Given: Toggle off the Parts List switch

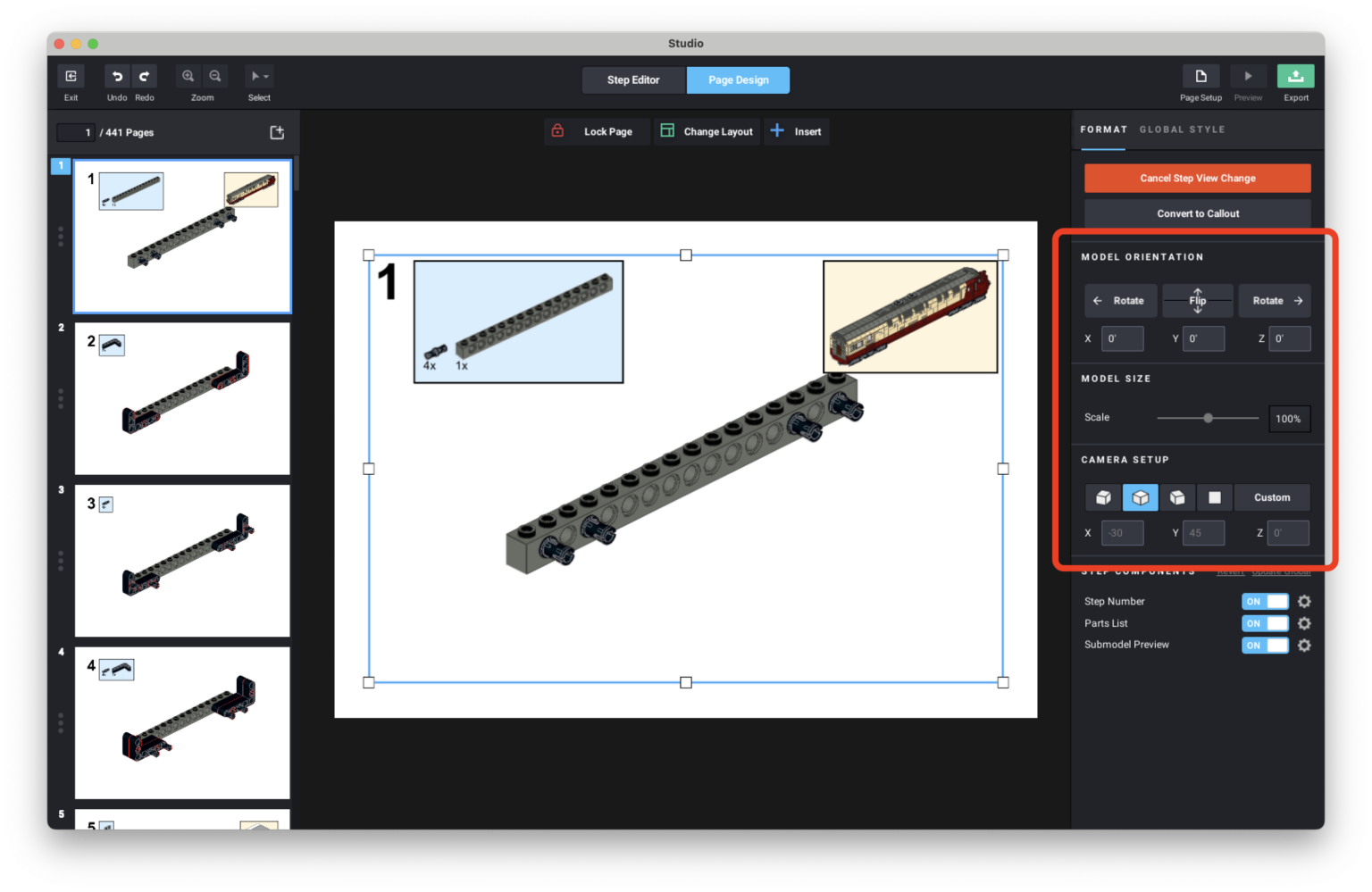Looking at the screenshot, I should click(x=1265, y=623).
